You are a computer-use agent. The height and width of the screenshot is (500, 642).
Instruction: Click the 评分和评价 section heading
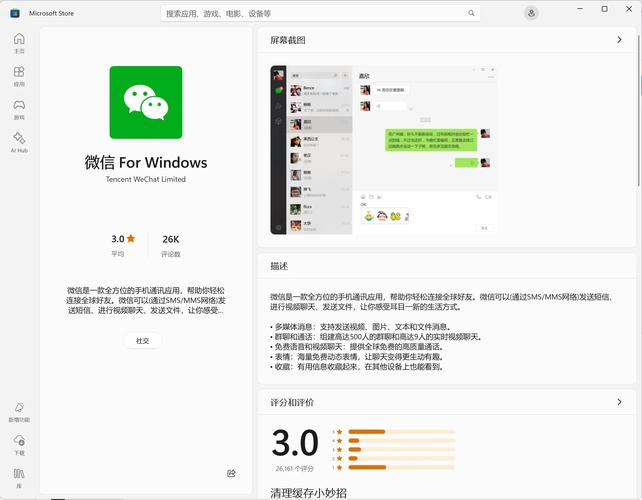tap(292, 403)
